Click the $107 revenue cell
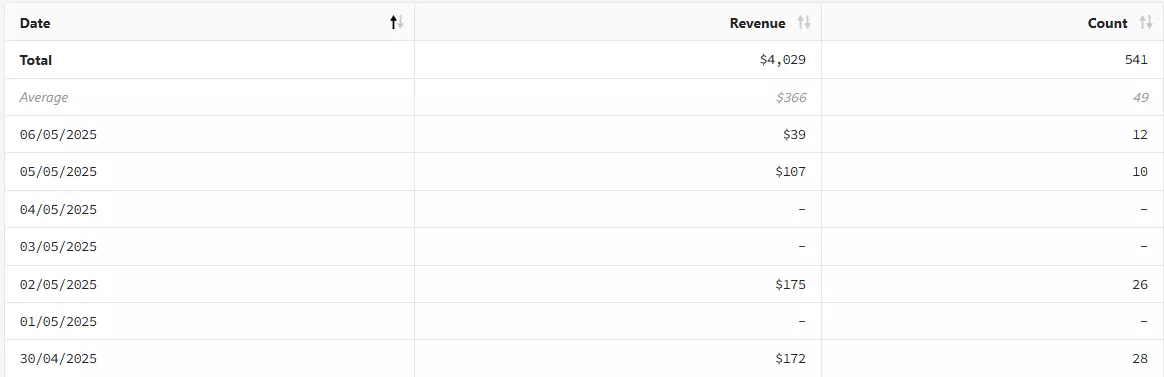 pos(791,172)
